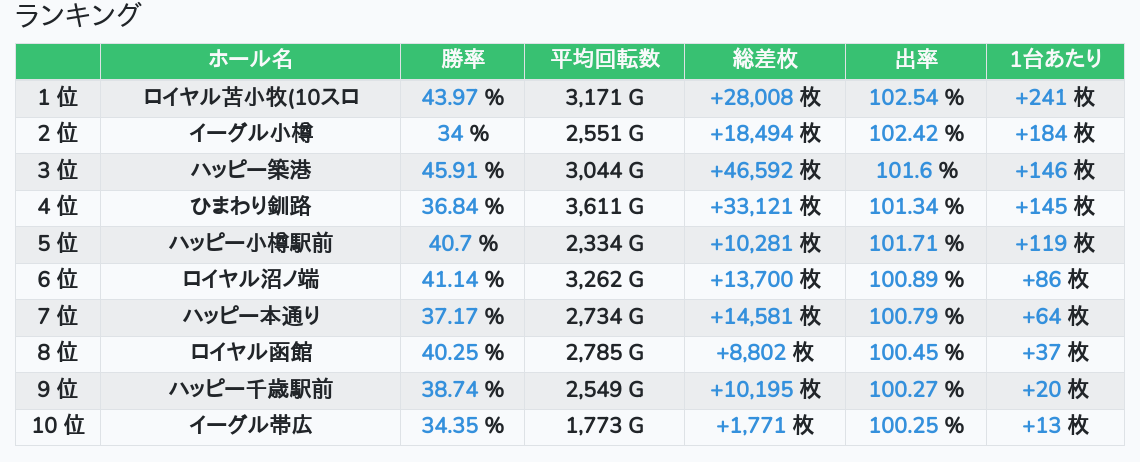The image size is (1140, 462).
Task: Select the ロイヤル沼ノ端 hall name
Action: tap(250, 280)
